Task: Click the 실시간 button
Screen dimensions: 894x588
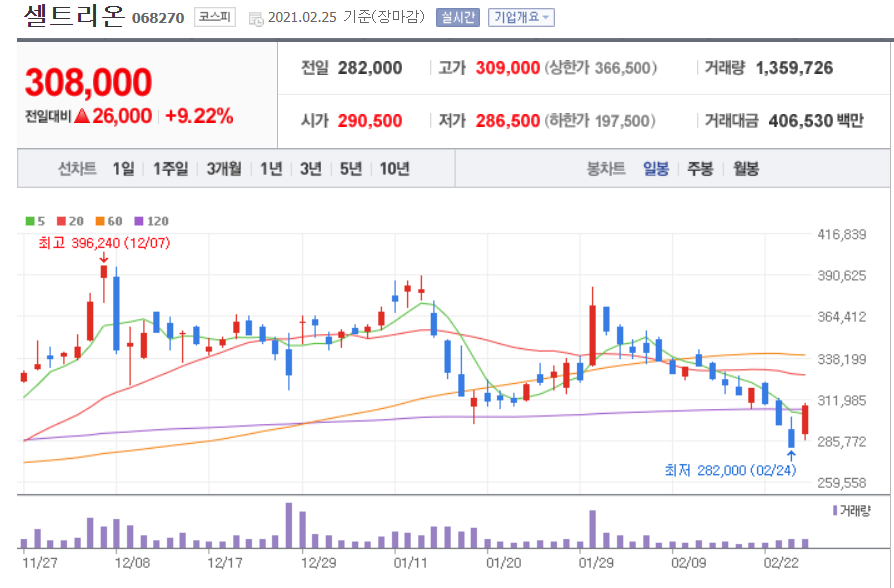Action: point(458,18)
